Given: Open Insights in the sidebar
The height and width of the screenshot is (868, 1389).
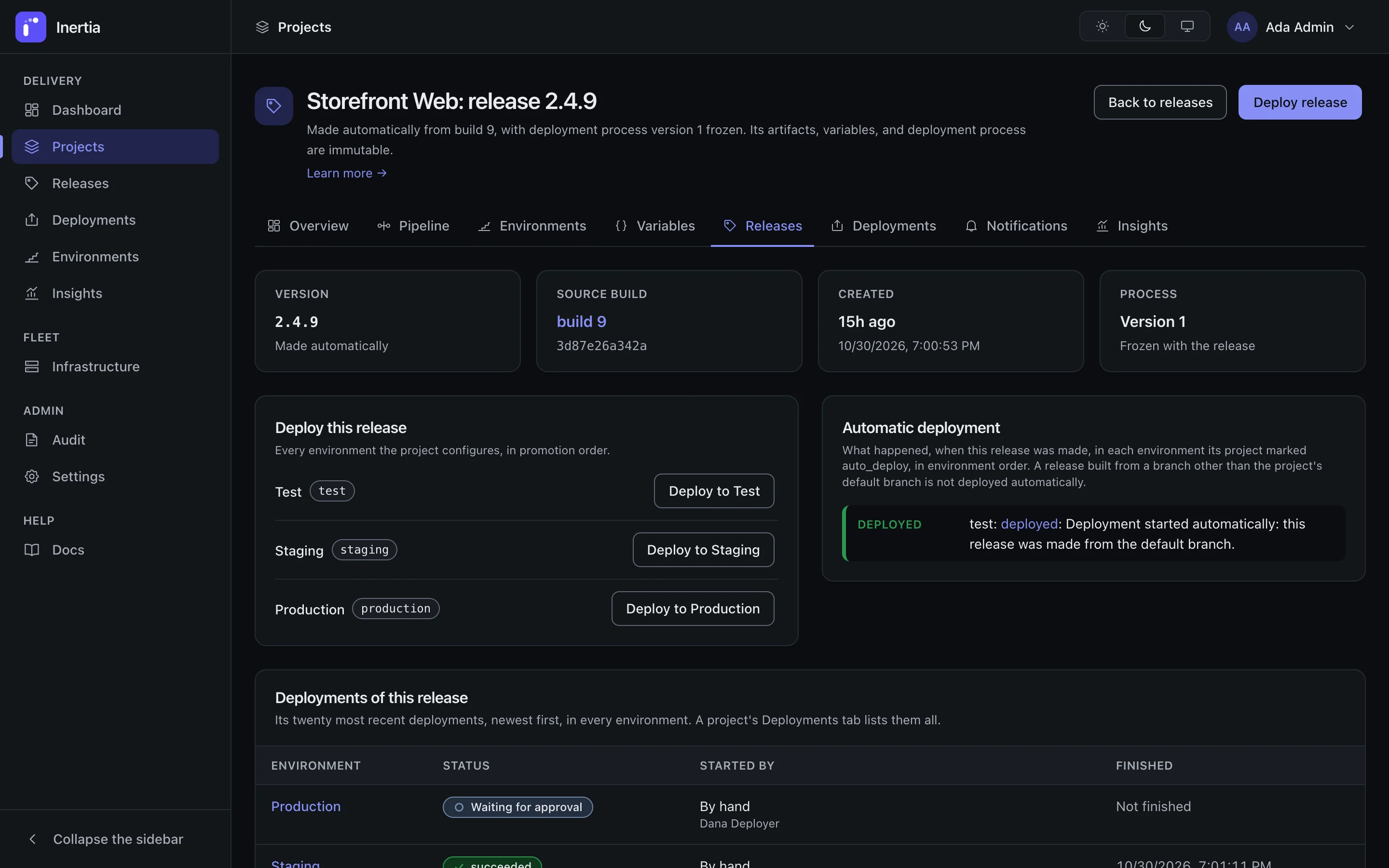Looking at the screenshot, I should click(x=115, y=293).
